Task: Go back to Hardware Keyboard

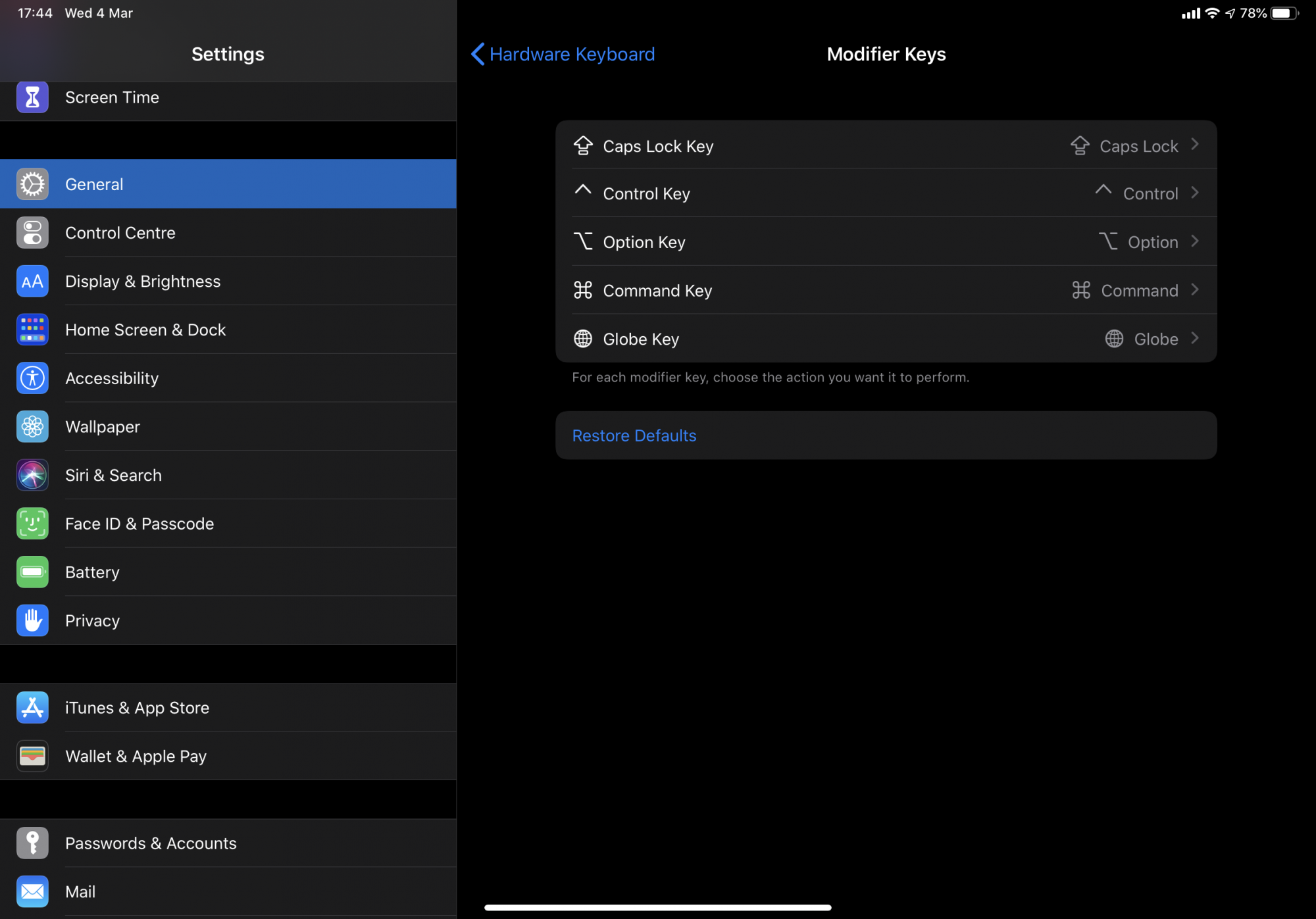Action: tap(563, 54)
